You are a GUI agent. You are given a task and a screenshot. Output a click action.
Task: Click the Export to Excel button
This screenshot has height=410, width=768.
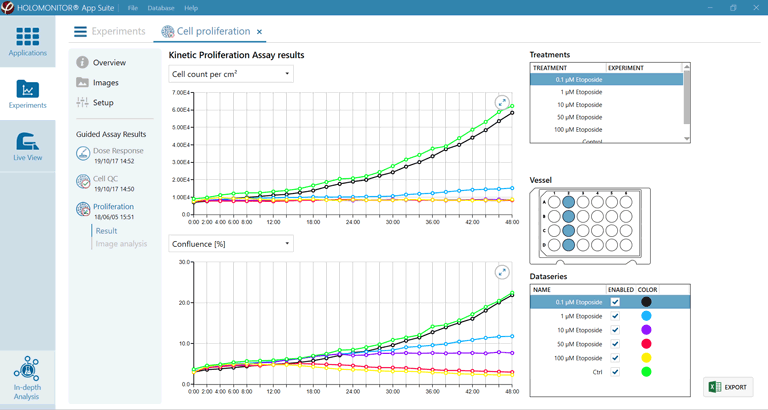point(728,387)
